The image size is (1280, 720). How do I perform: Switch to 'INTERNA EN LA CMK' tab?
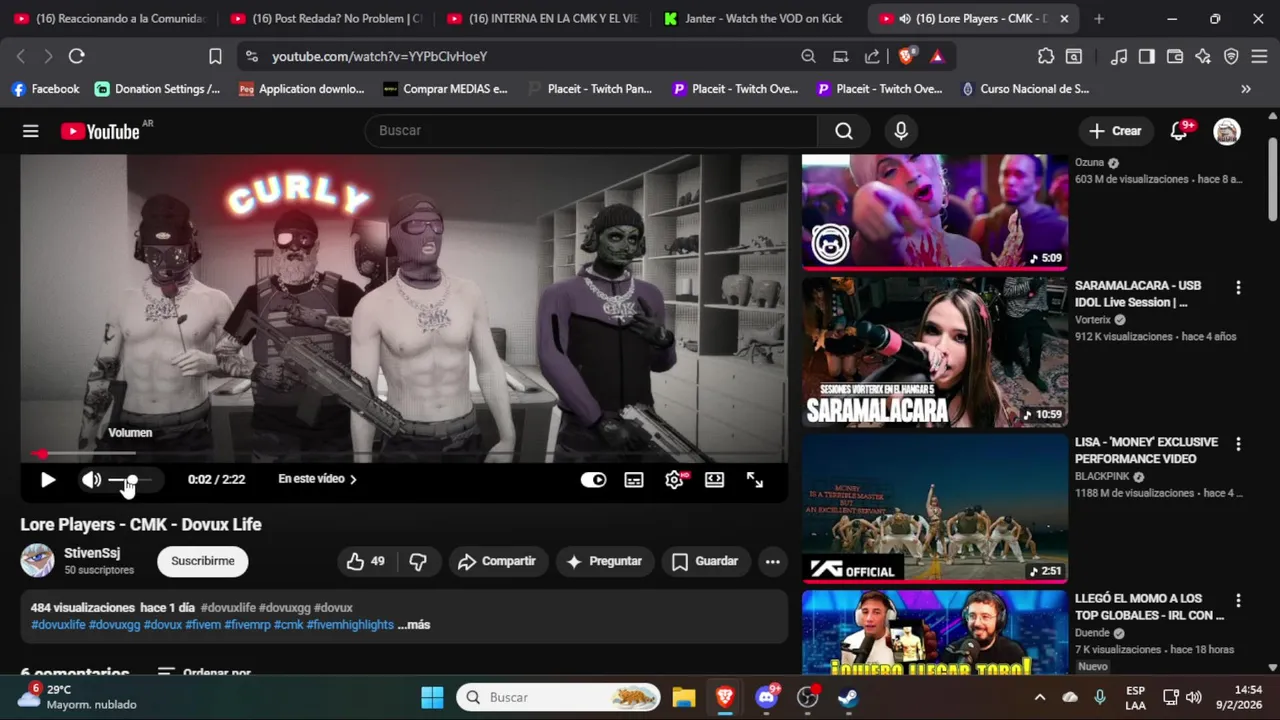[542, 18]
